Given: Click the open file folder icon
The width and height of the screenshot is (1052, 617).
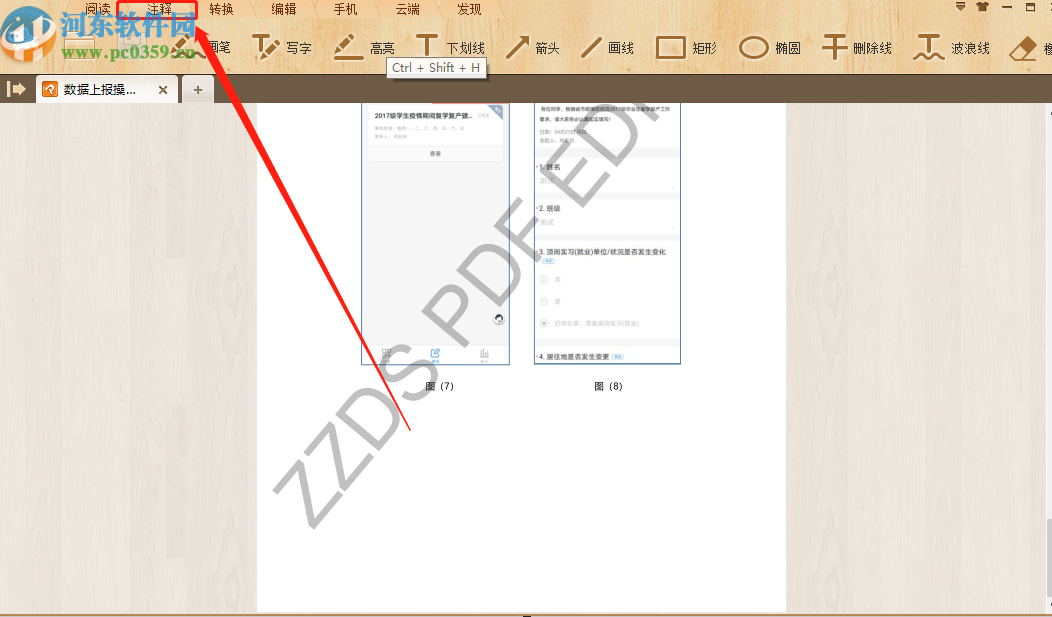Looking at the screenshot, I should 81,47.
